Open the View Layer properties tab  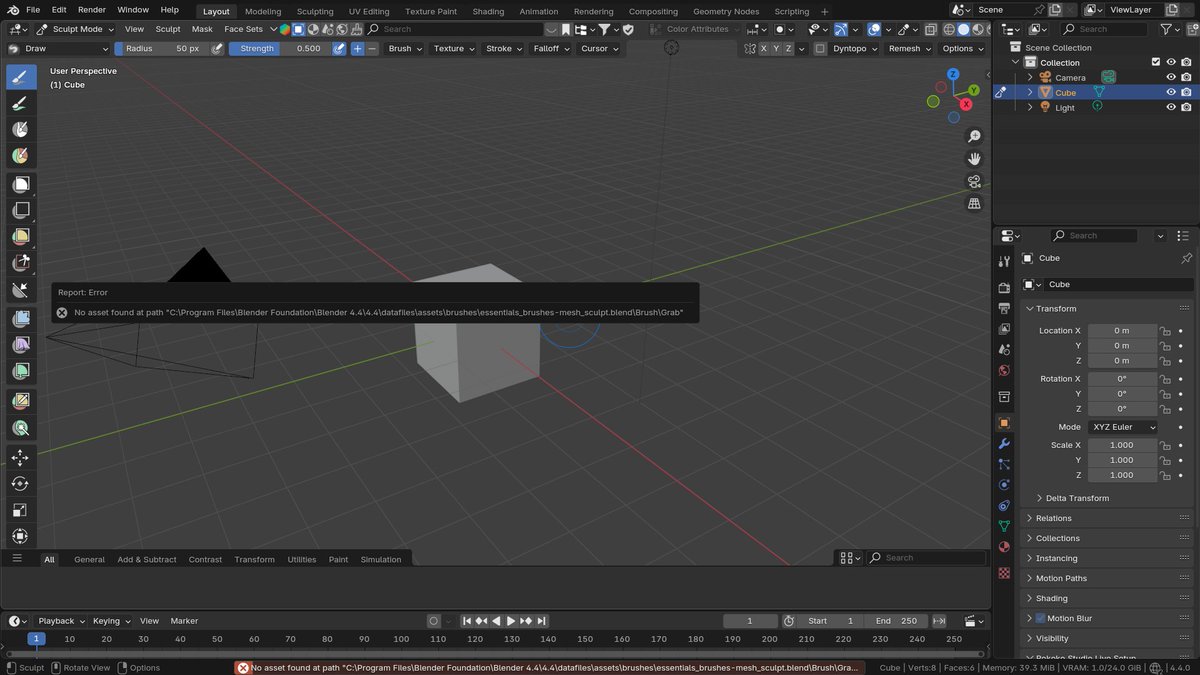point(1004,328)
